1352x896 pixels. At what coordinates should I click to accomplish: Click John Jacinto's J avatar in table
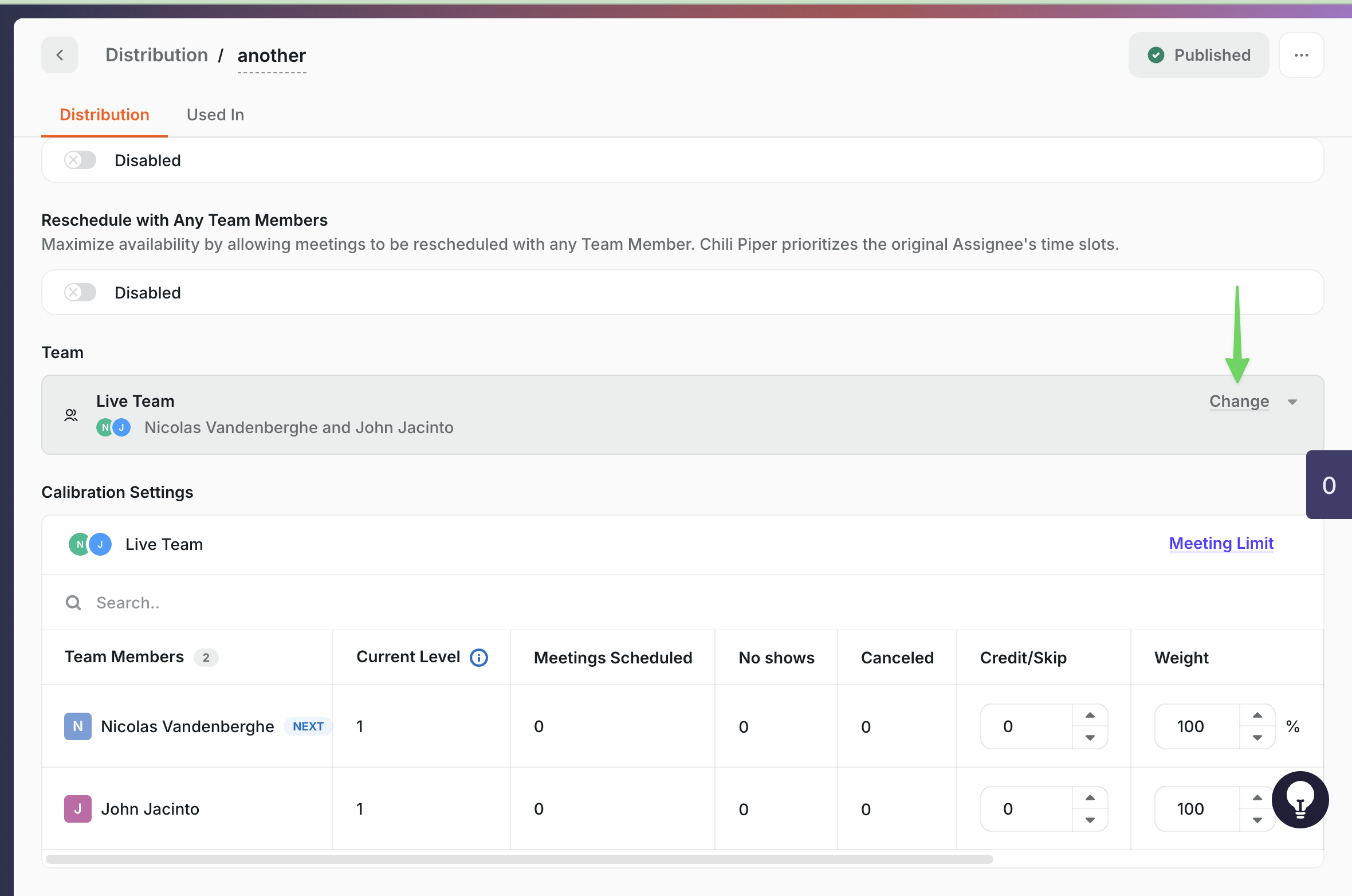coord(78,809)
